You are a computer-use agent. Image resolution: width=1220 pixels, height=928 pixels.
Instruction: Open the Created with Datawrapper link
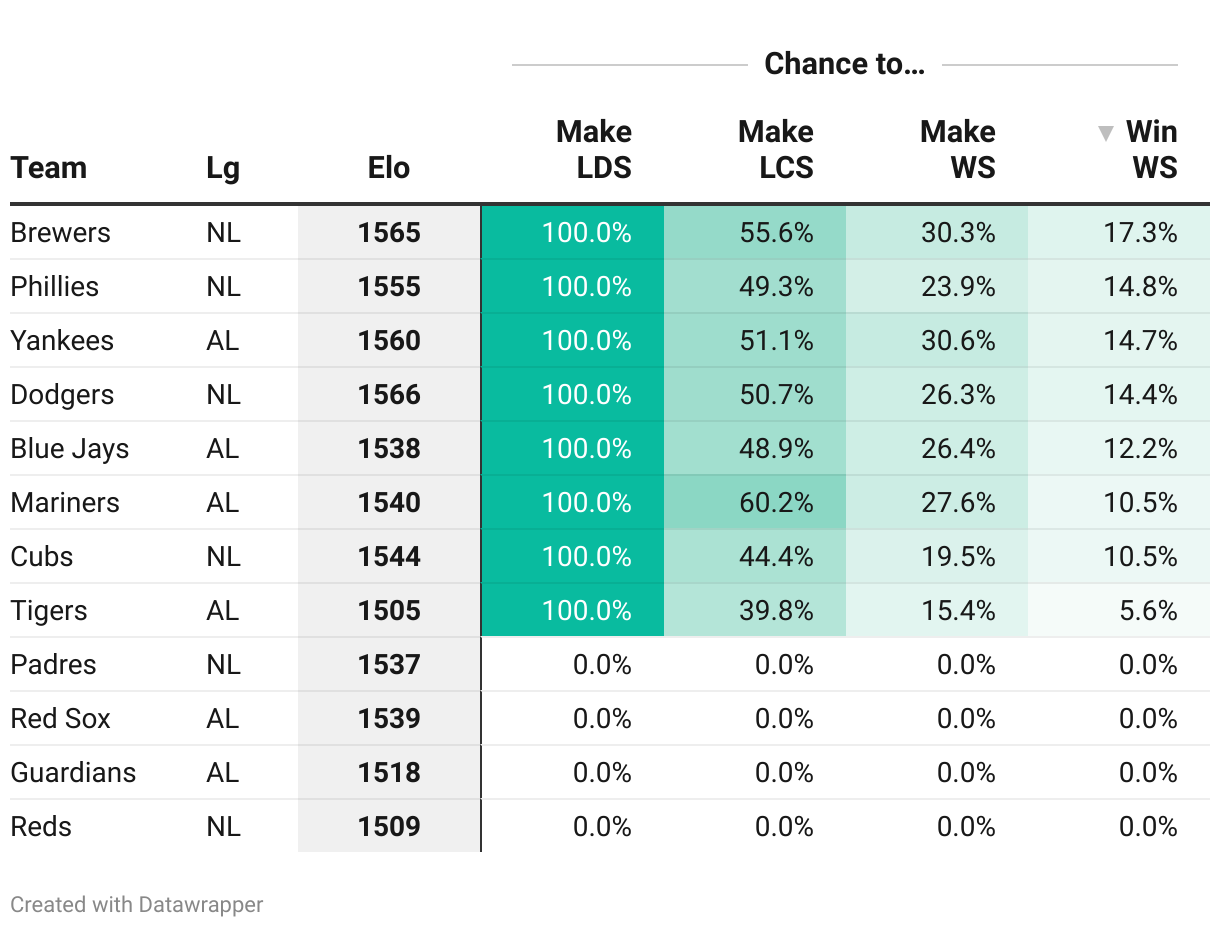(137, 904)
